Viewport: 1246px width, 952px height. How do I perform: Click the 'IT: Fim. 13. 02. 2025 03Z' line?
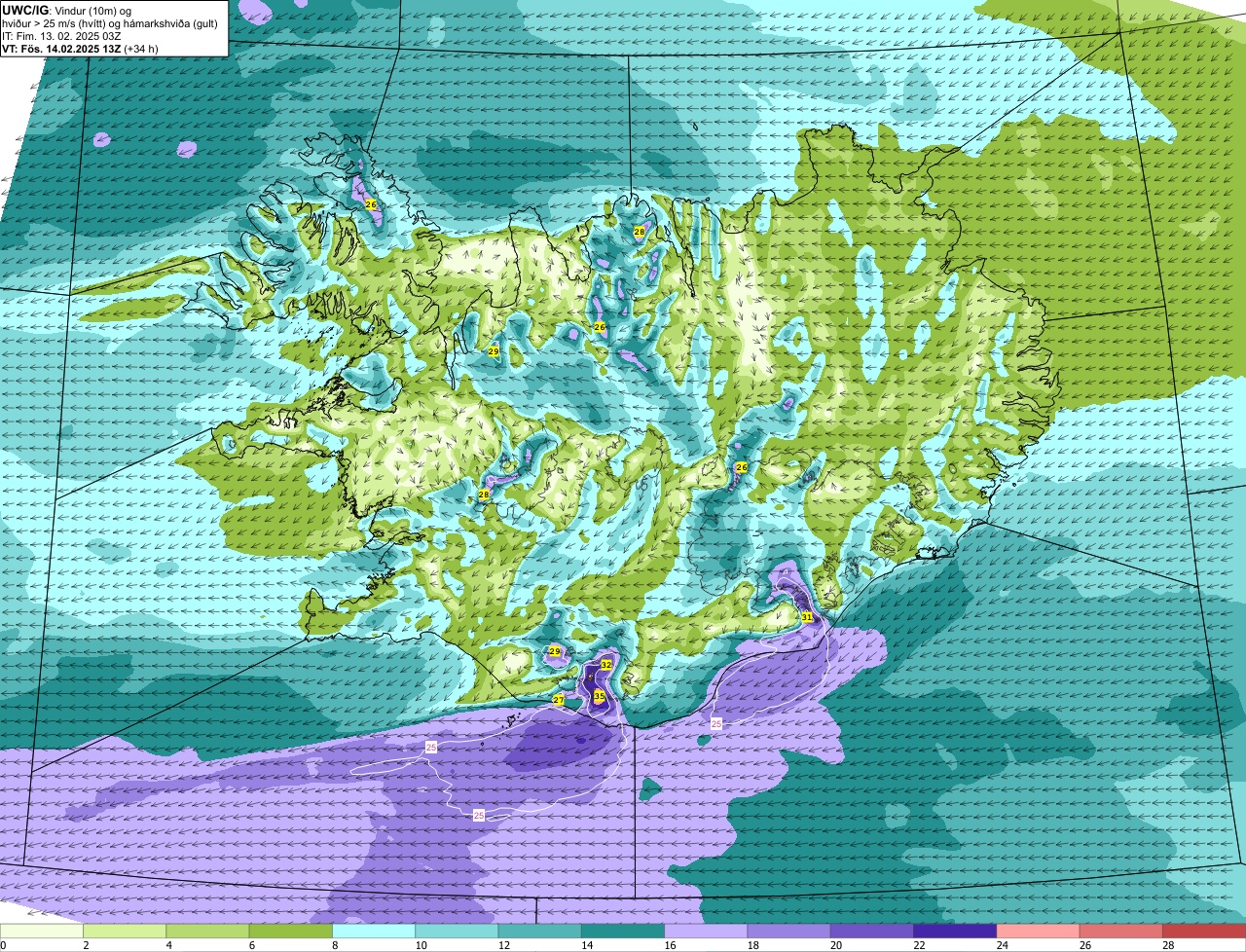click(62, 35)
